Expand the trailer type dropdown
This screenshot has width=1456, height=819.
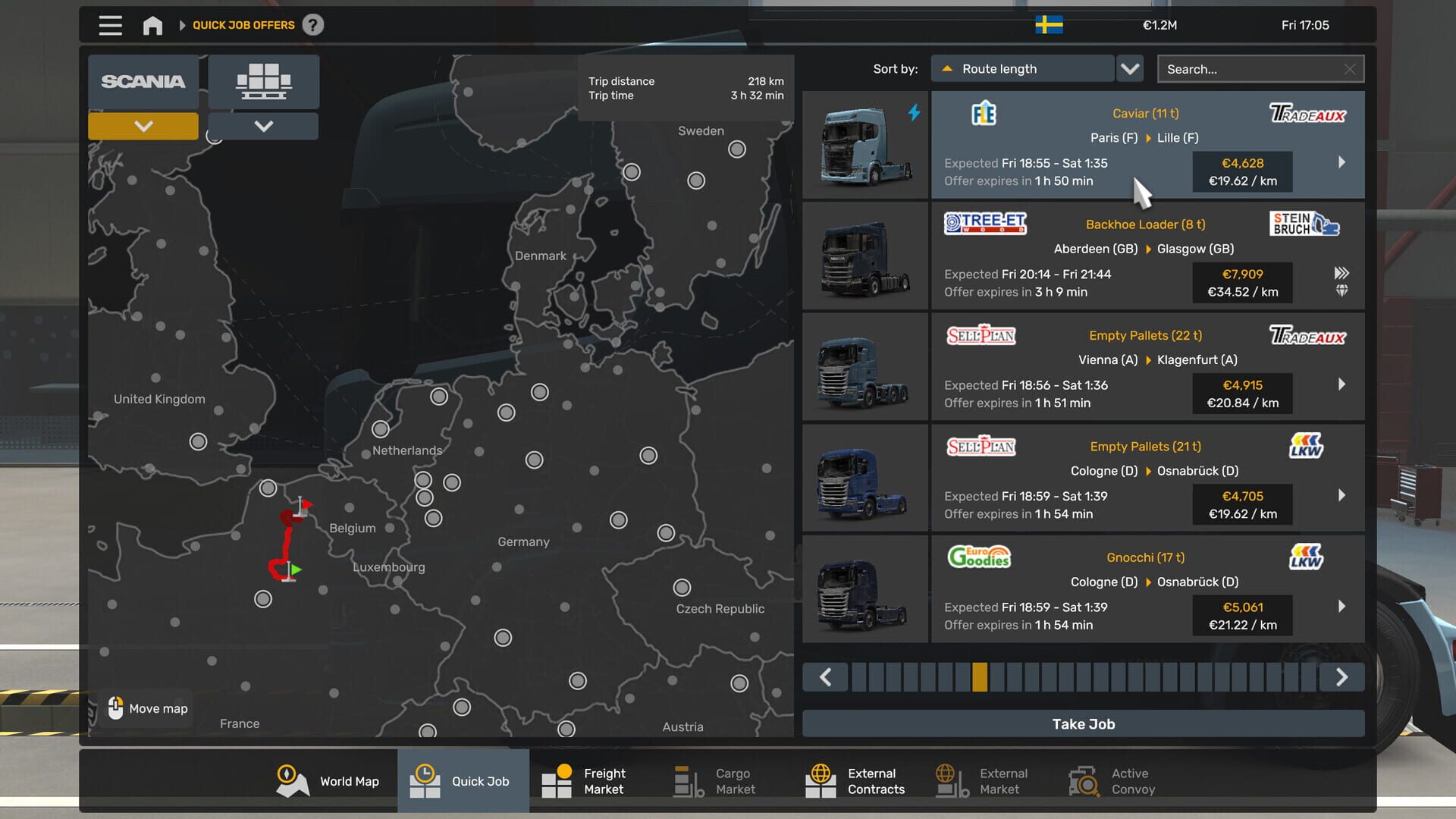[x=263, y=126]
